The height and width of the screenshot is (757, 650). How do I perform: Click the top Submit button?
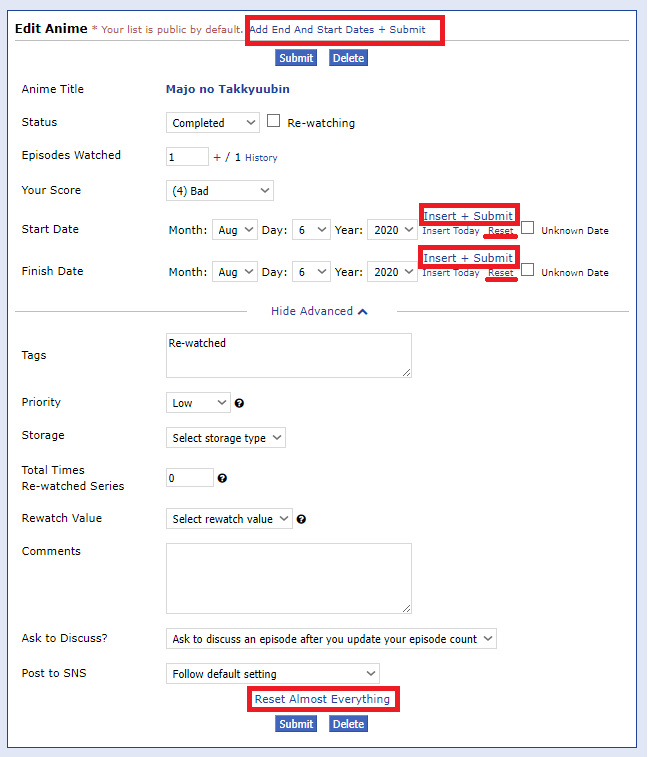pyautogui.click(x=295, y=58)
